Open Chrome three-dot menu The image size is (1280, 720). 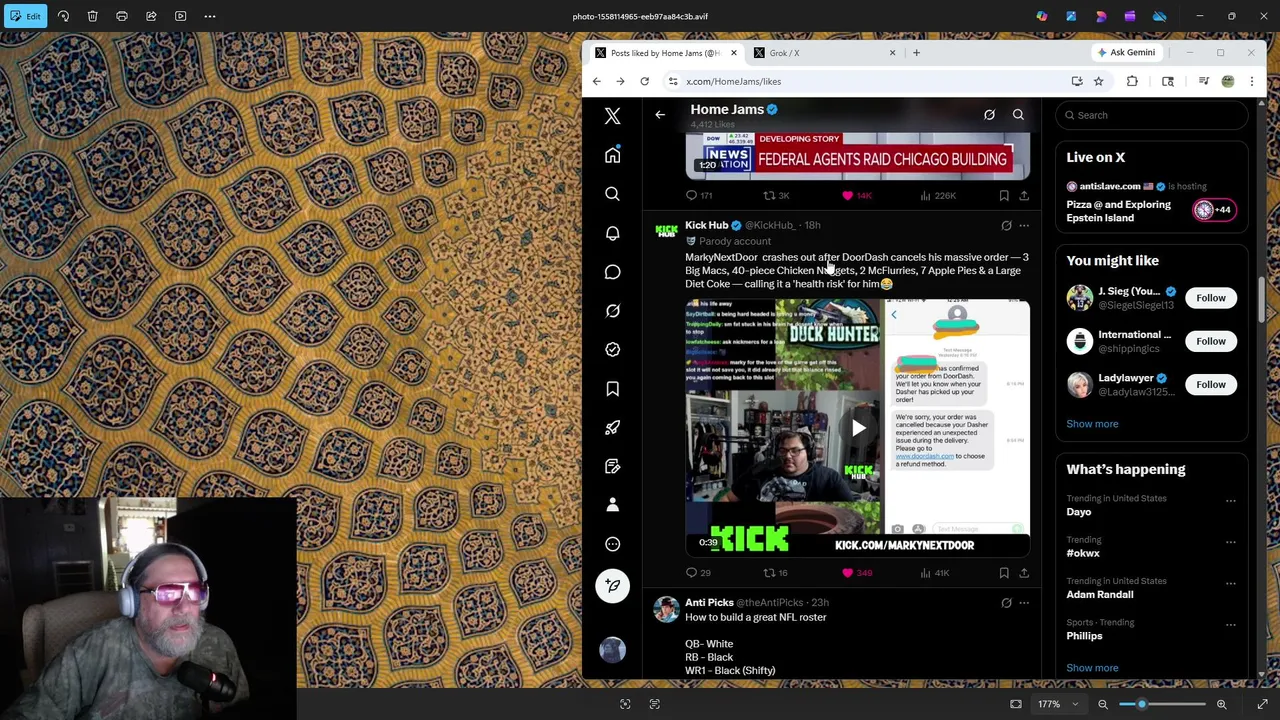point(1251,81)
